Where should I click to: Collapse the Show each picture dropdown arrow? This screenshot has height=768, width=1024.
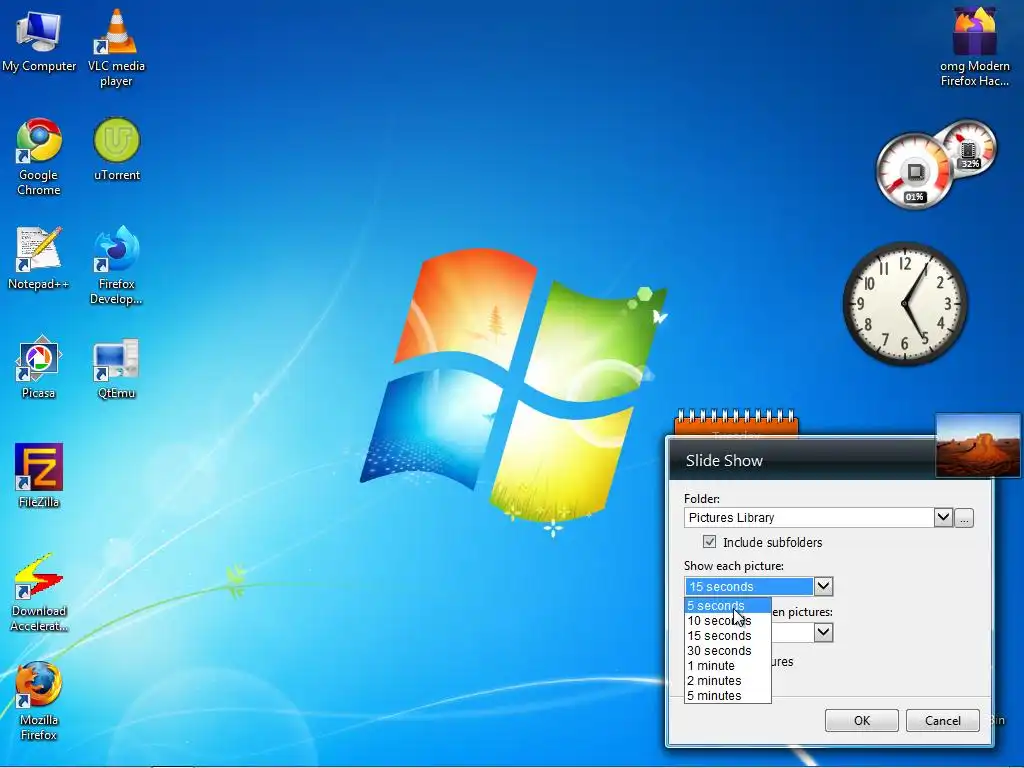pos(824,586)
